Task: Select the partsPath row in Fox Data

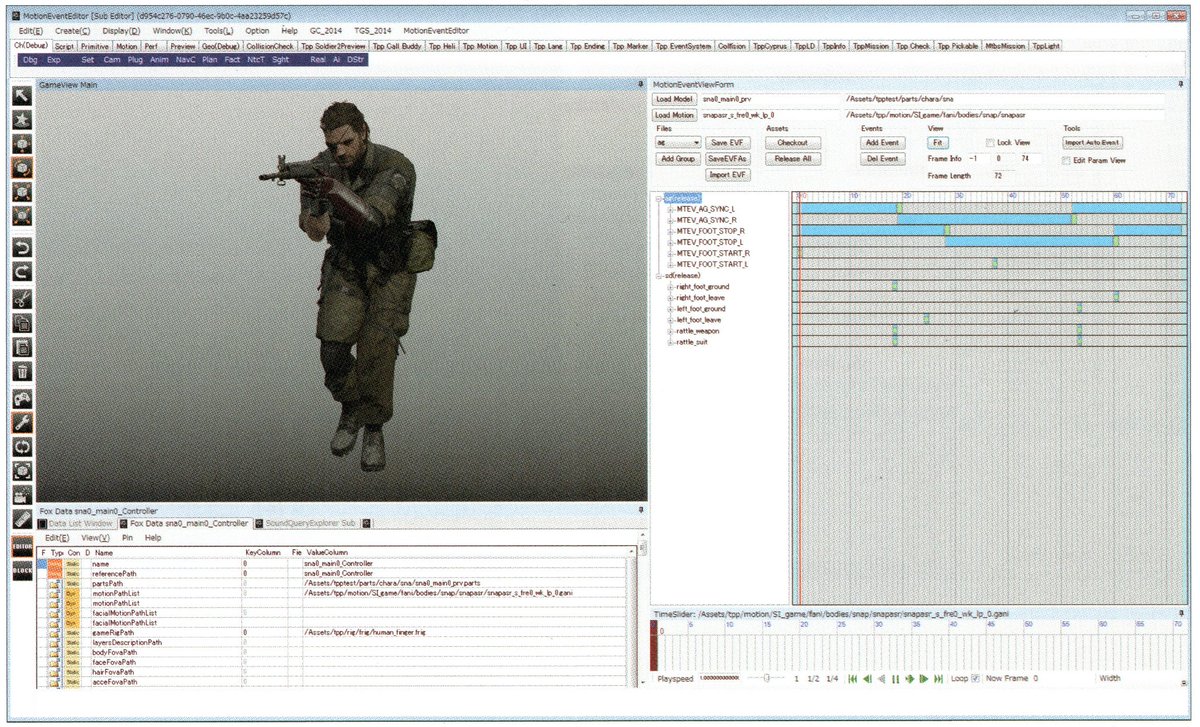Action: click(335, 583)
